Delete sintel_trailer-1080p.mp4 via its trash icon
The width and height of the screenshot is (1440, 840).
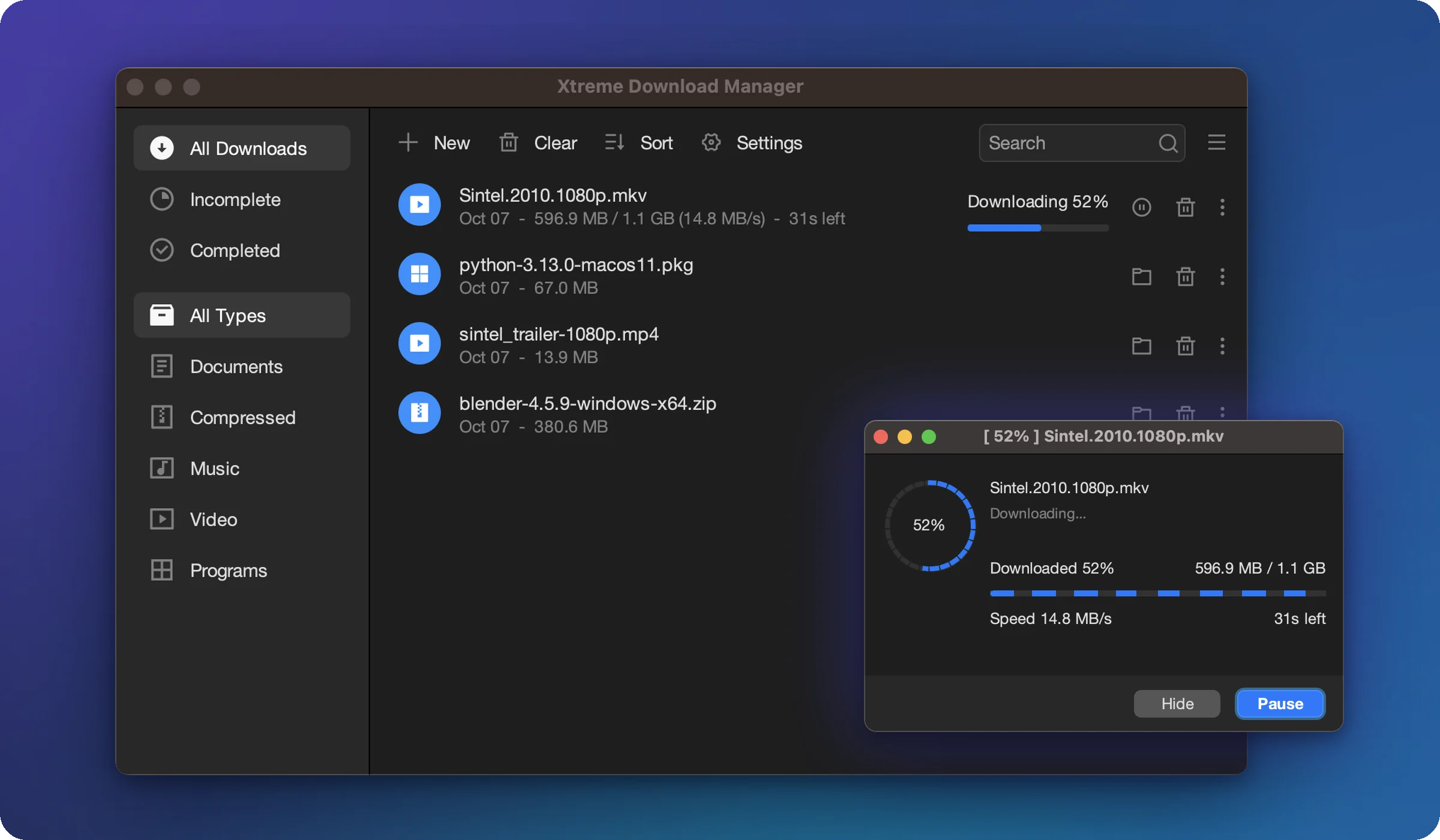[1185, 346]
